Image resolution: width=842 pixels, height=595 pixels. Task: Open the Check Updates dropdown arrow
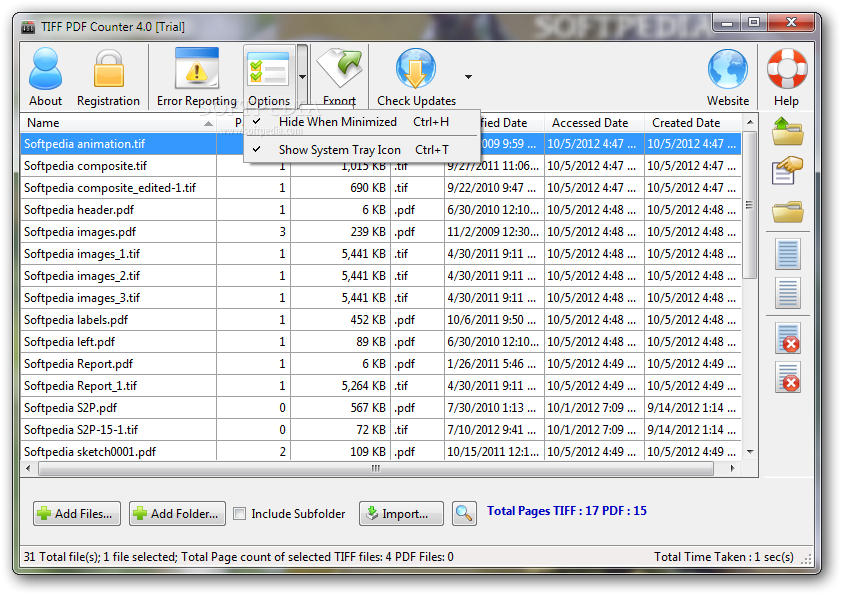coord(468,77)
